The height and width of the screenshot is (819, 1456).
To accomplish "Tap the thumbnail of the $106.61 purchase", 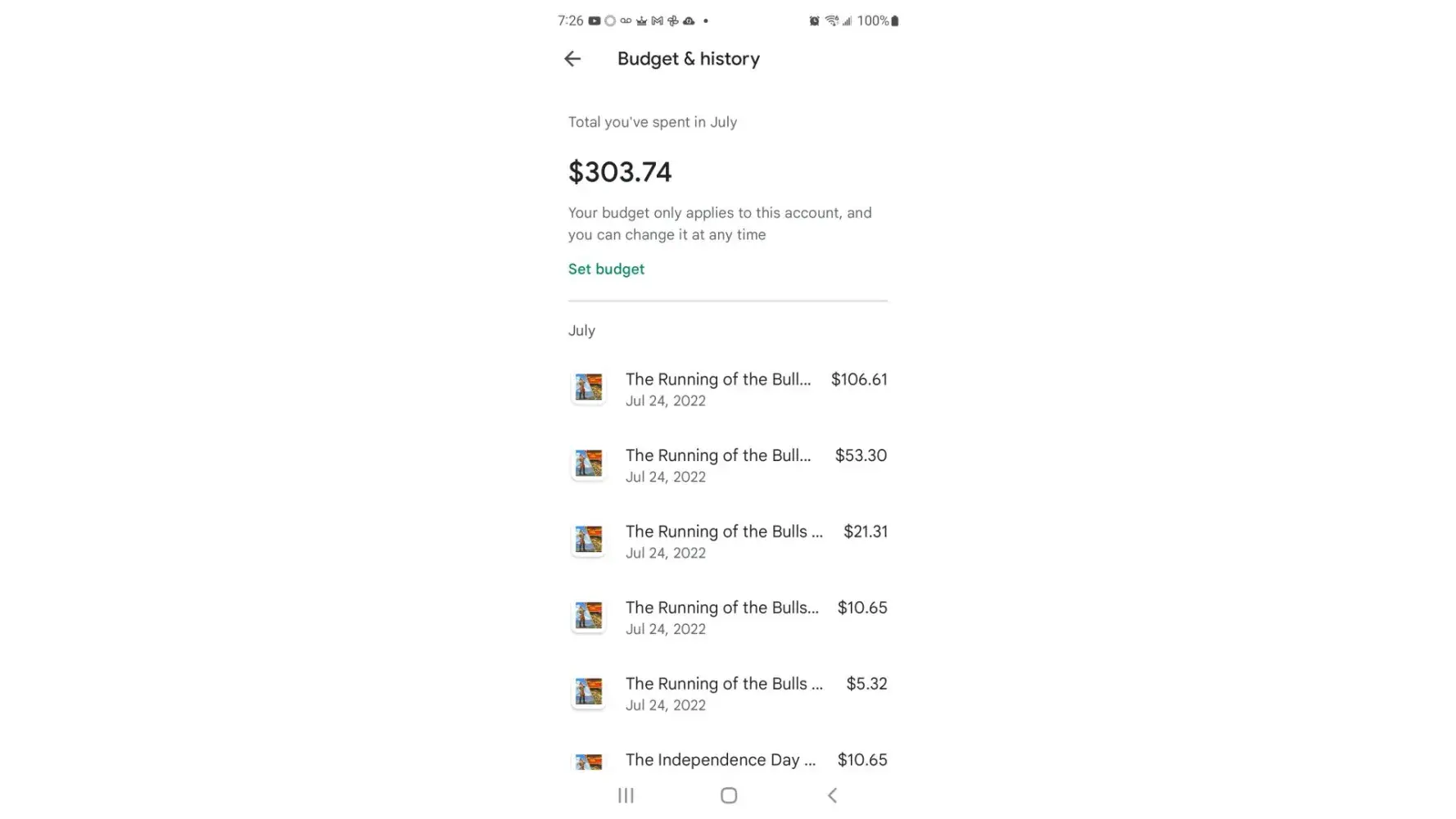I will click(588, 387).
